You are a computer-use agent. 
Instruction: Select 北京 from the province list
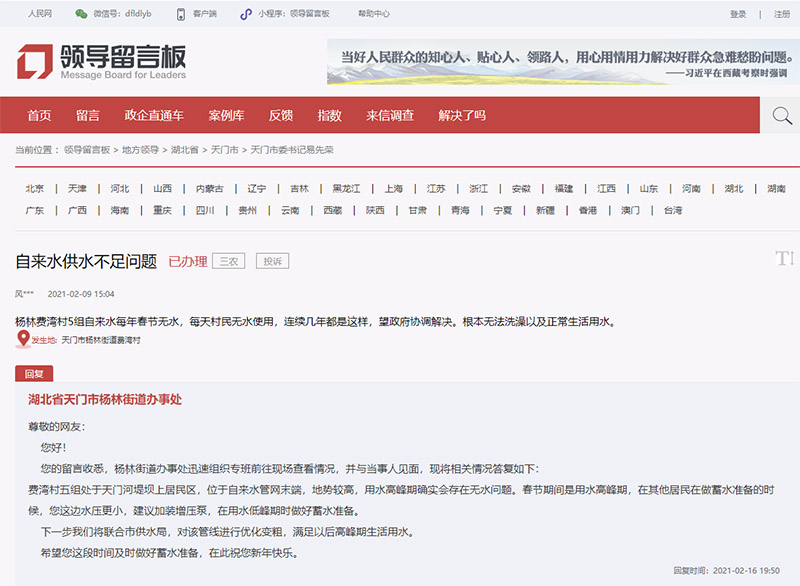35,188
